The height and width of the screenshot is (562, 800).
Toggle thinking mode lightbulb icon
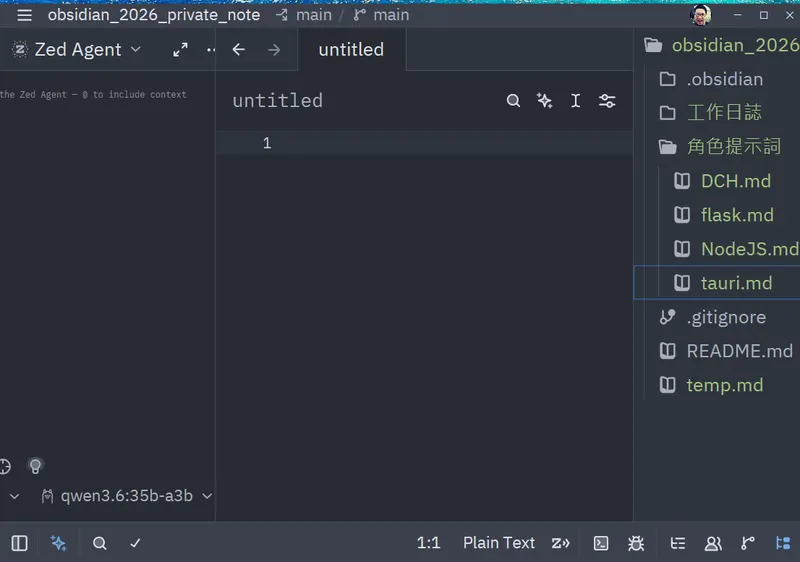click(x=35, y=466)
